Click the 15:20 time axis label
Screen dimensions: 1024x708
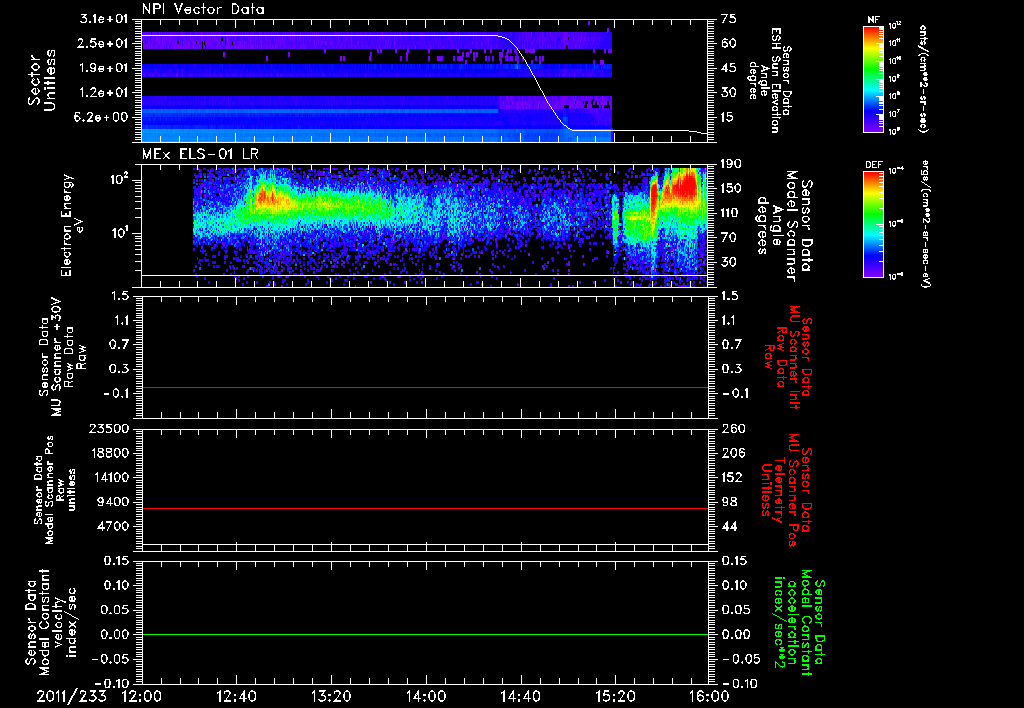[x=615, y=696]
